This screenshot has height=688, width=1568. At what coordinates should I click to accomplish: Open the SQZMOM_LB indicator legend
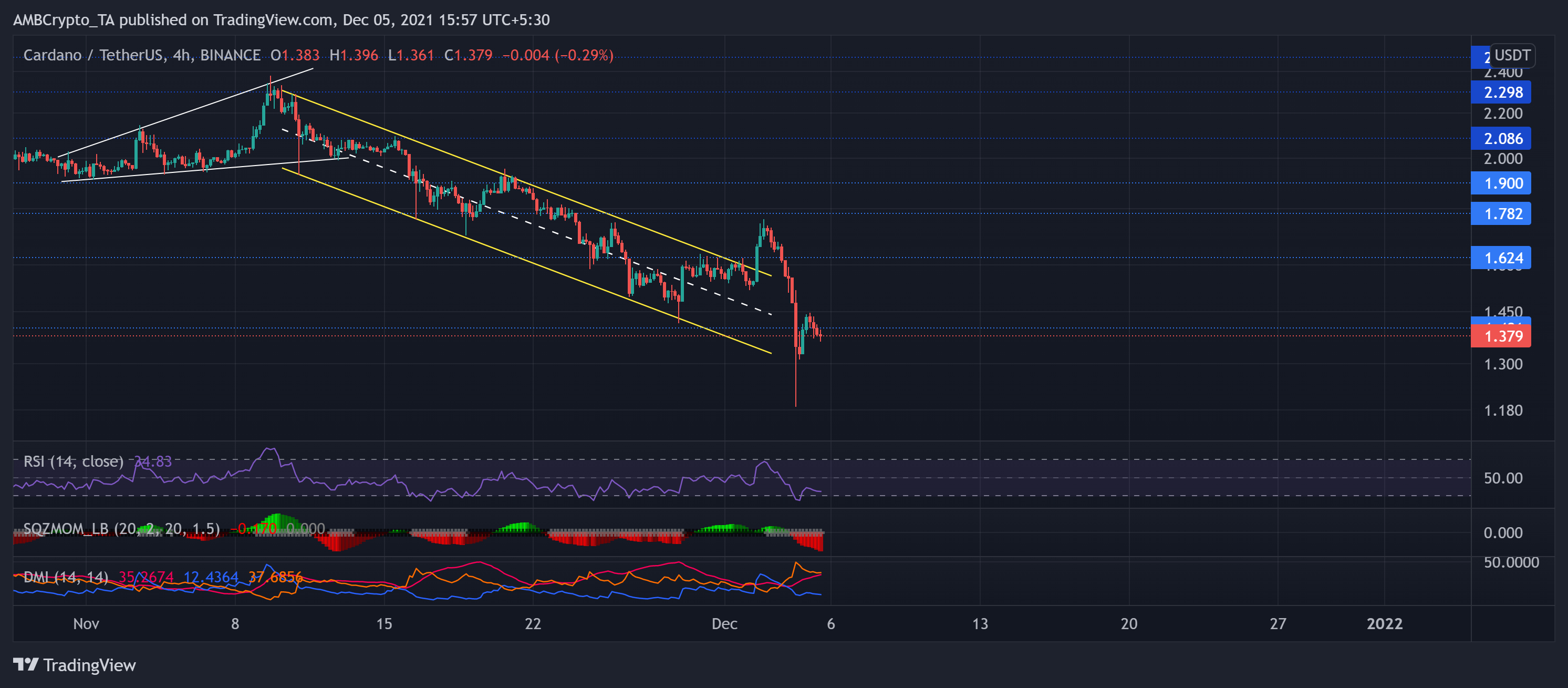click(120, 528)
